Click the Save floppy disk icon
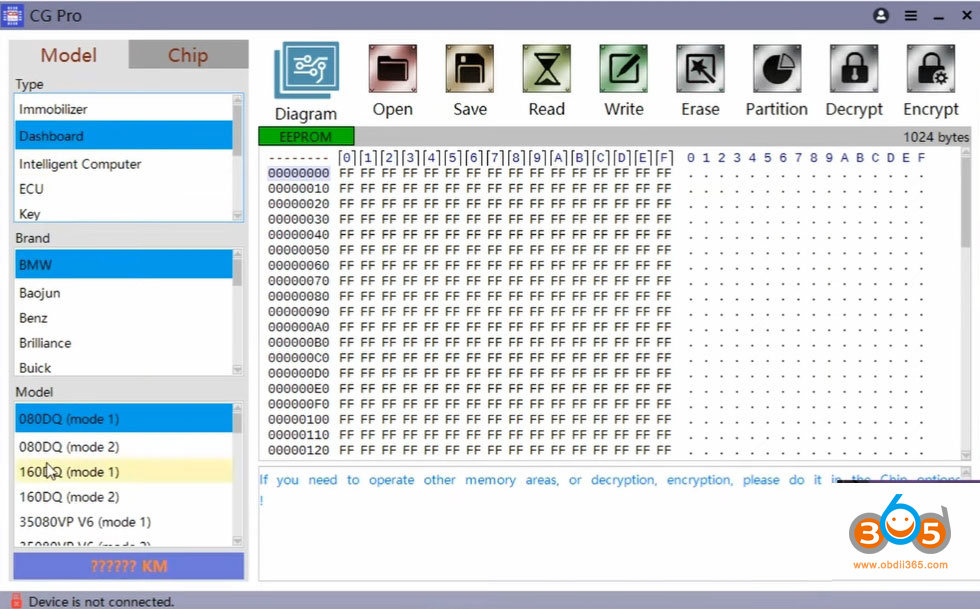980x609 pixels. click(469, 70)
